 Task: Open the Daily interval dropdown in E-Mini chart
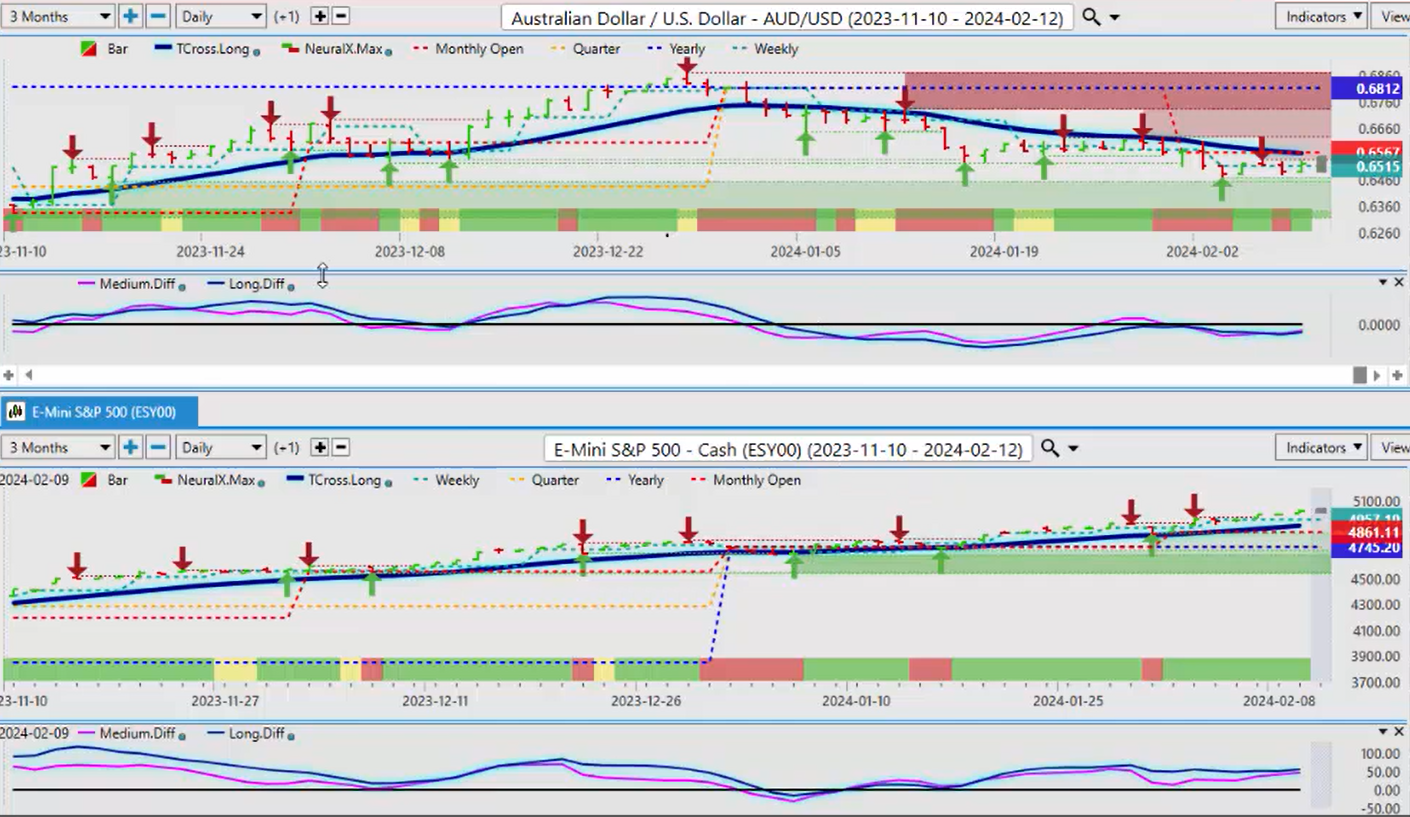click(x=220, y=447)
